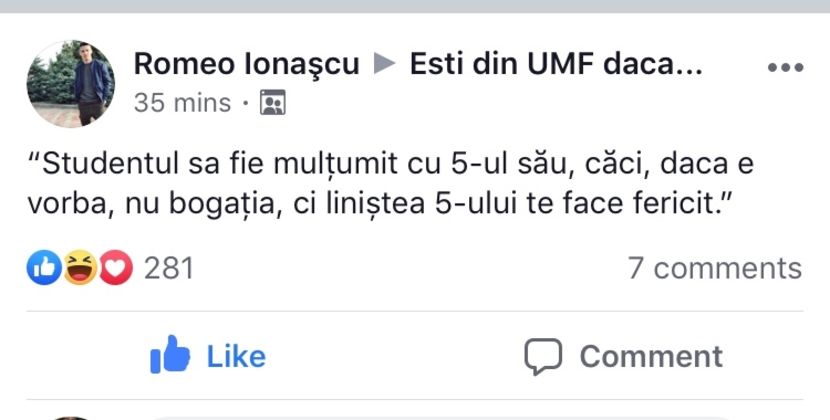
Task: Open Romeo Ionaşcu's profile name link
Action: [x=246, y=64]
